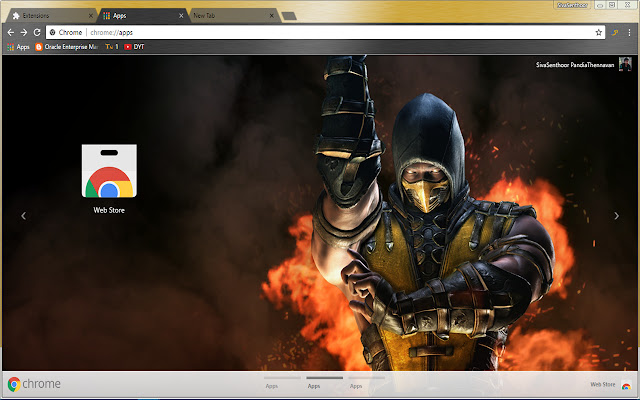640x400 pixels.
Task: Open the Apps bookmarks bar shortcut
Action: point(18,47)
